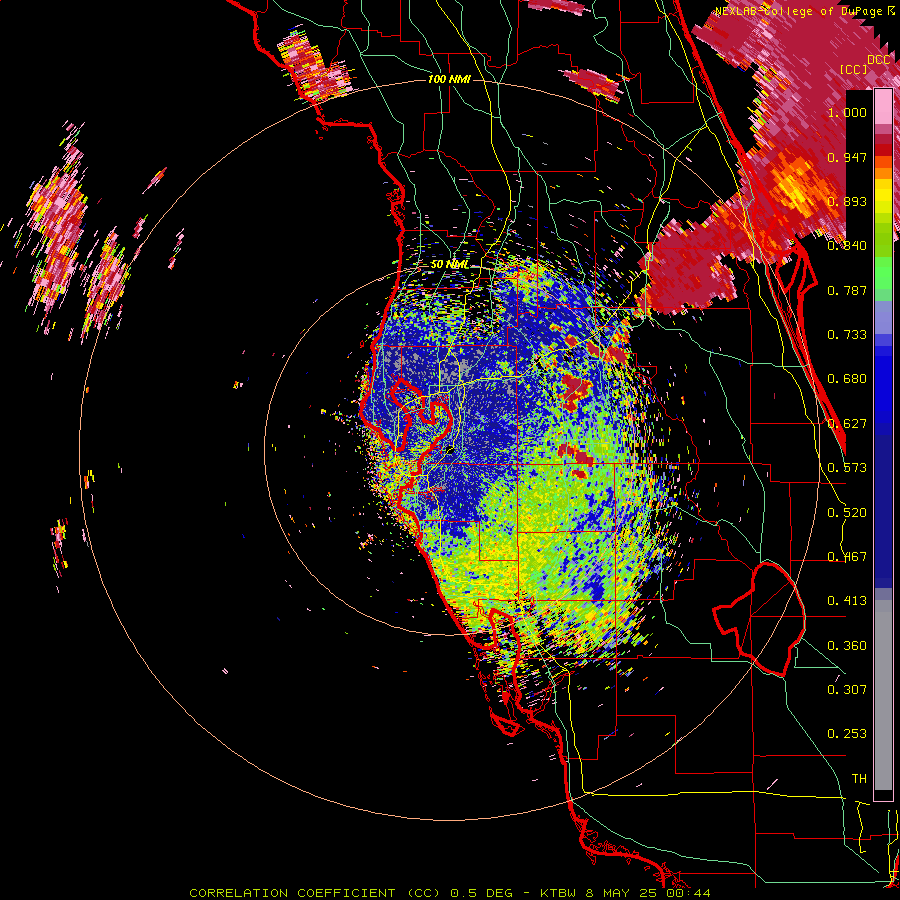This screenshot has height=900, width=900.
Task: Select the 0.627 scale value
Action: (x=847, y=424)
